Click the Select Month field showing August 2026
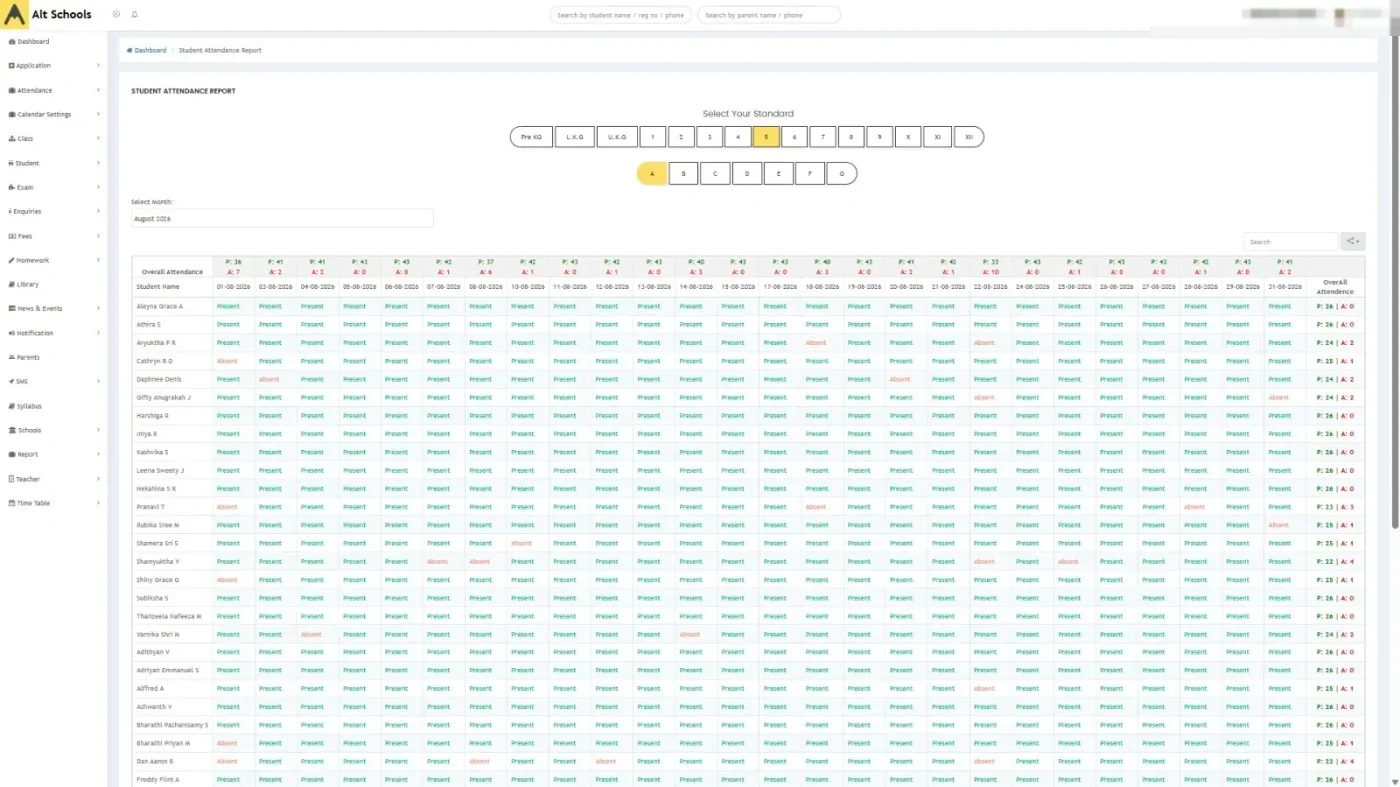The width and height of the screenshot is (1400, 787). click(282, 218)
